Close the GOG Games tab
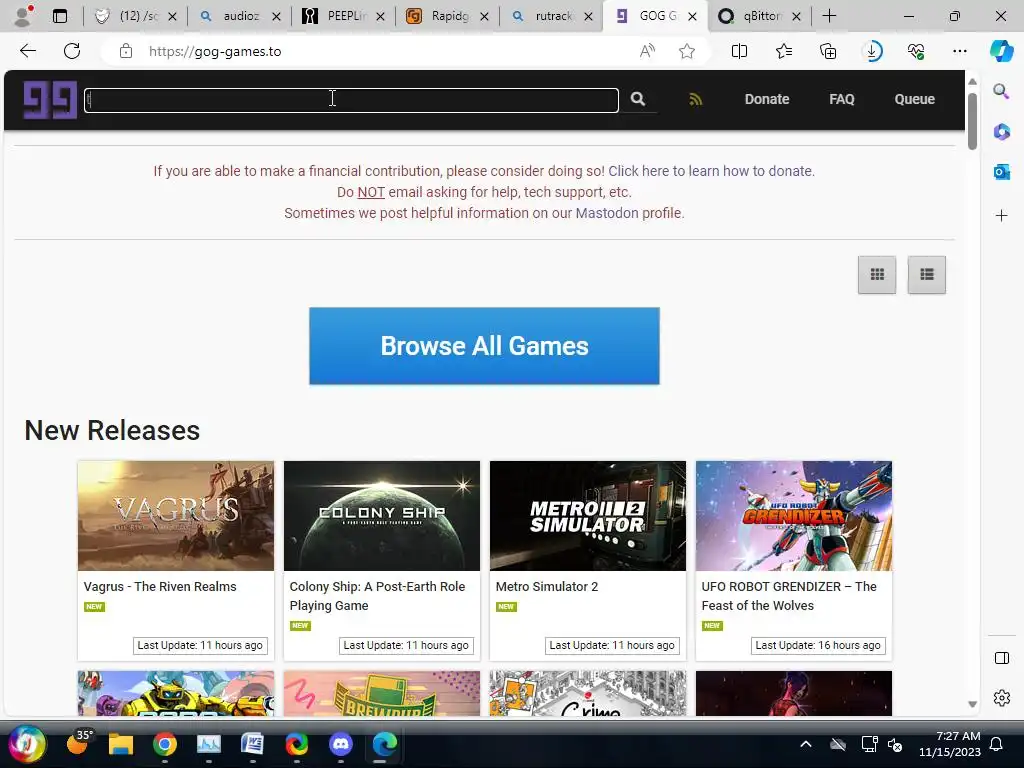The height and width of the screenshot is (768, 1024). 692,16
